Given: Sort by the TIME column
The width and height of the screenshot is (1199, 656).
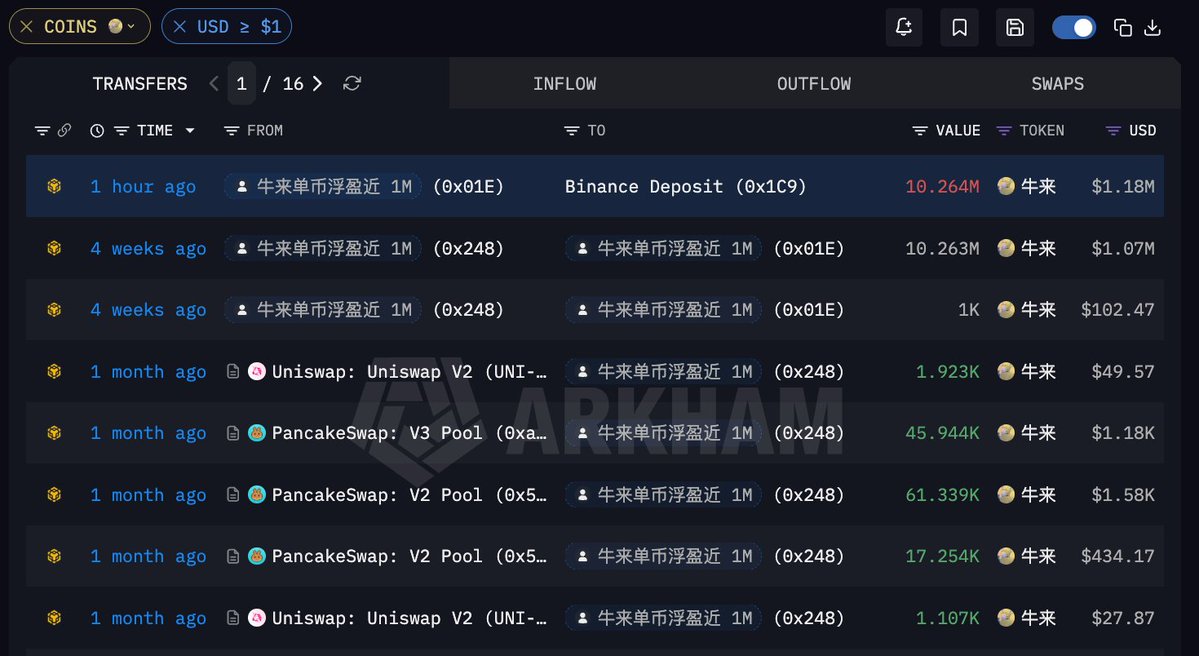Looking at the screenshot, I should click(x=154, y=131).
